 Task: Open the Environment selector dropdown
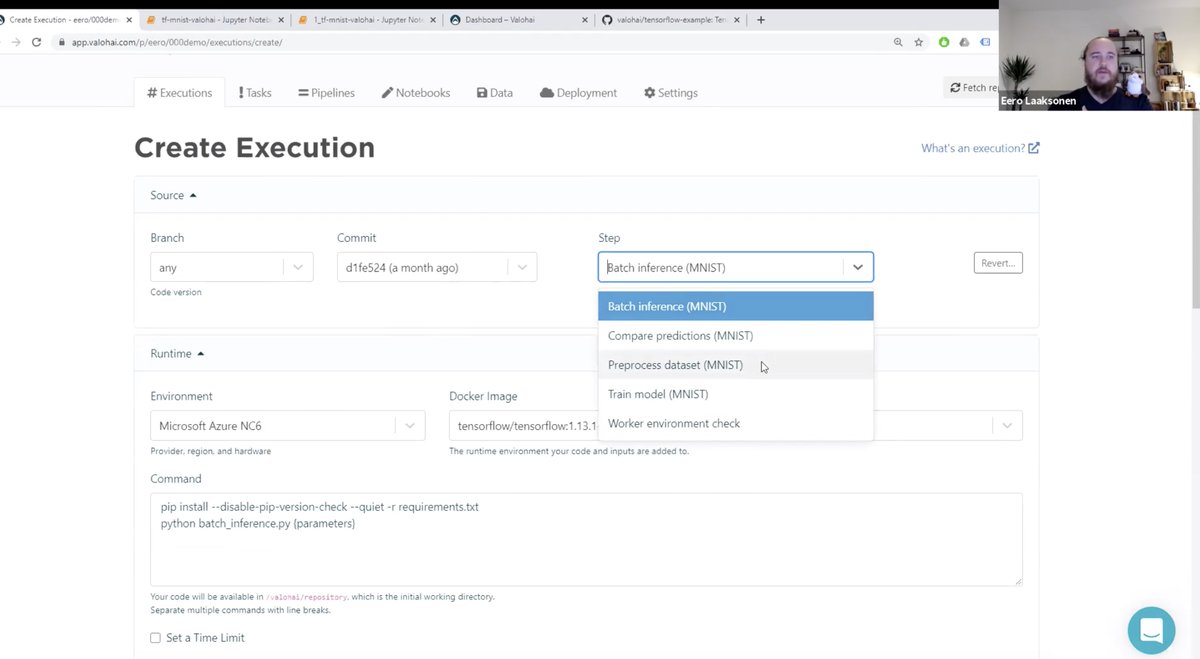[x=409, y=425]
